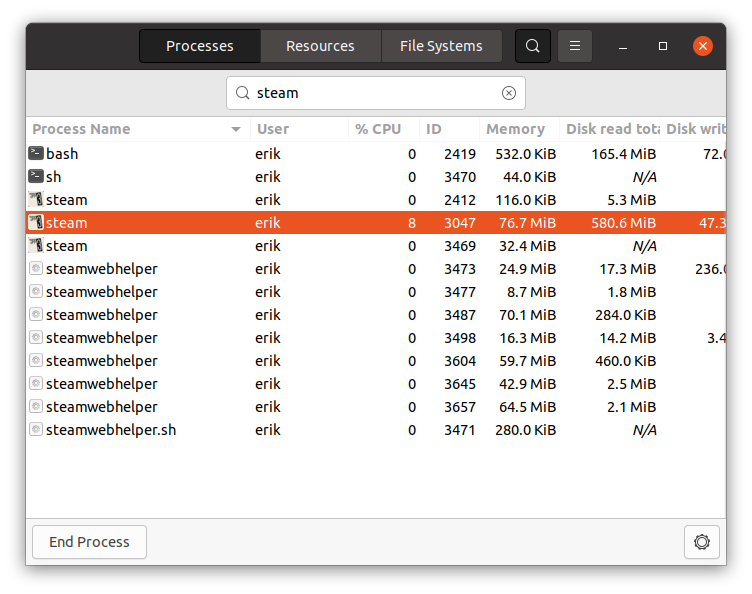Select steam process with ID 2412
Viewport: 752px width, 594px height.
click(x=67, y=200)
